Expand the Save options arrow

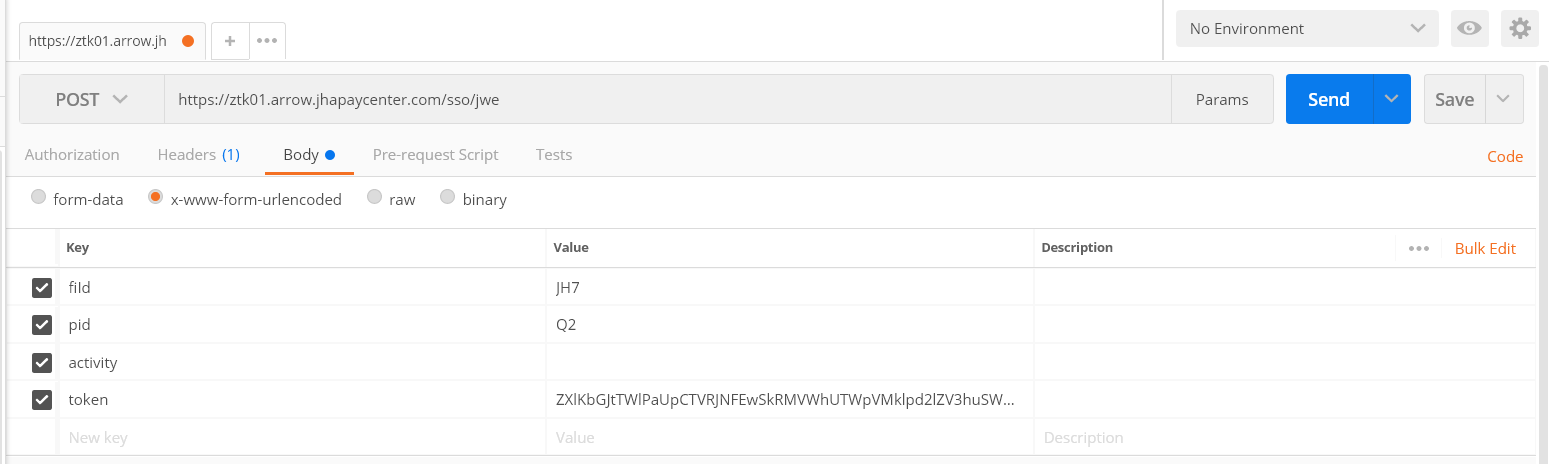(x=1503, y=99)
